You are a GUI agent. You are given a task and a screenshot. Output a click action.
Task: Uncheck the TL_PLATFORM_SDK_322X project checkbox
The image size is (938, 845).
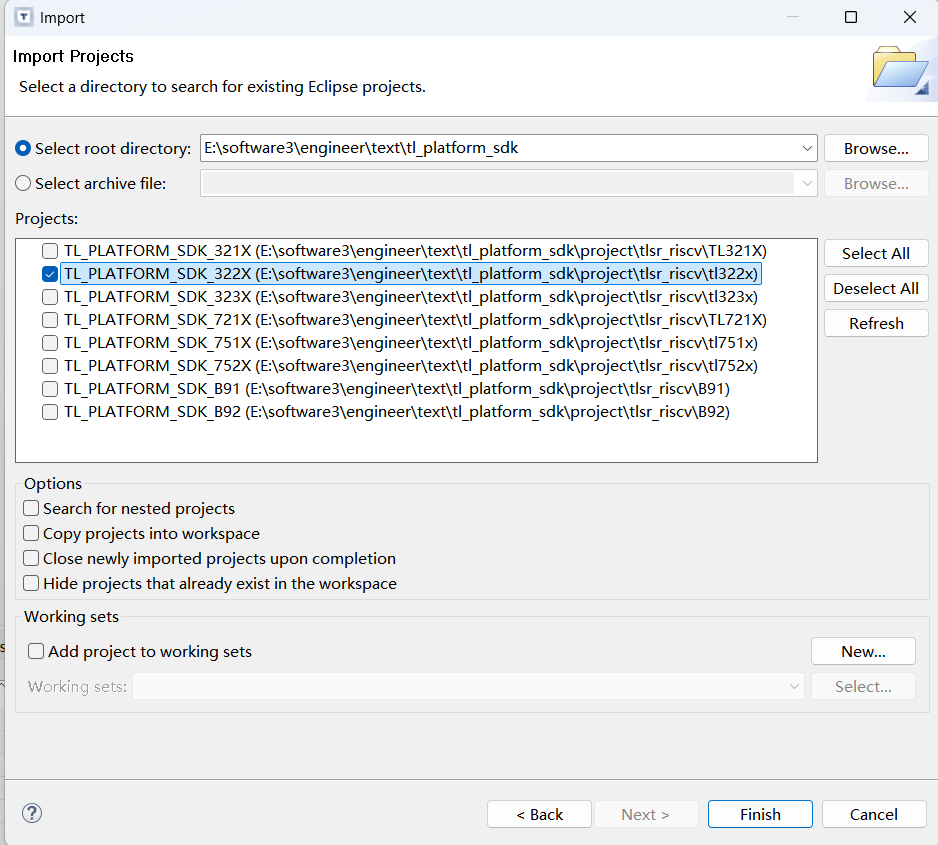click(x=50, y=274)
